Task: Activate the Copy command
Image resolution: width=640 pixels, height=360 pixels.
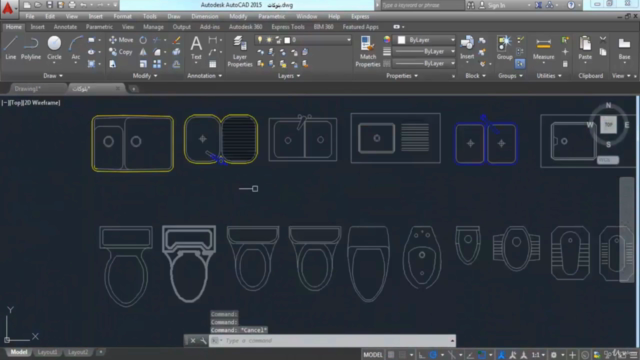Action: coord(120,52)
